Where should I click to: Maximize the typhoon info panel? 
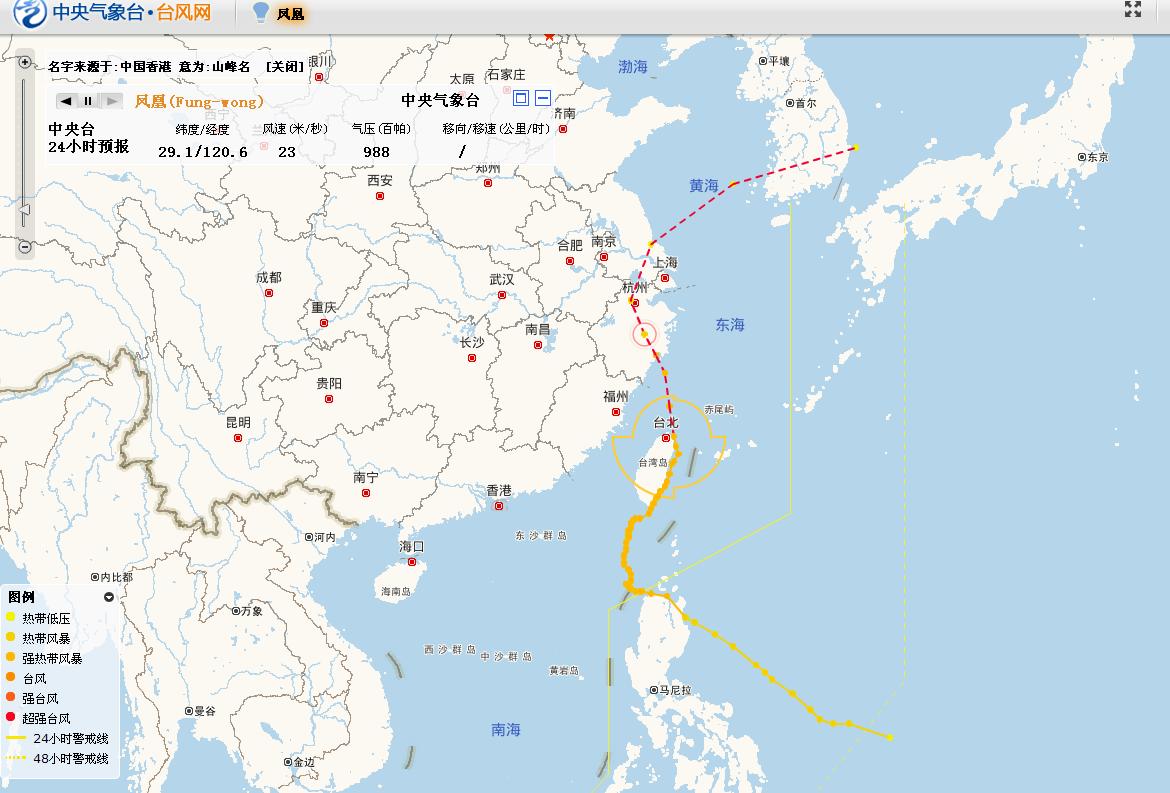coord(521,98)
